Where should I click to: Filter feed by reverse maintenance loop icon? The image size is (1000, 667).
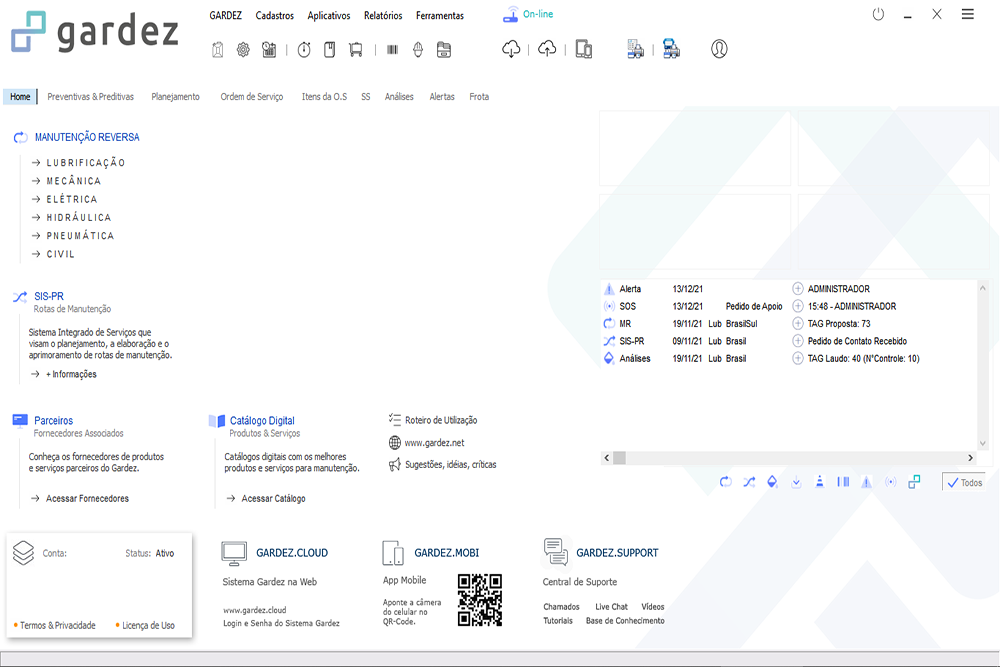tap(725, 482)
